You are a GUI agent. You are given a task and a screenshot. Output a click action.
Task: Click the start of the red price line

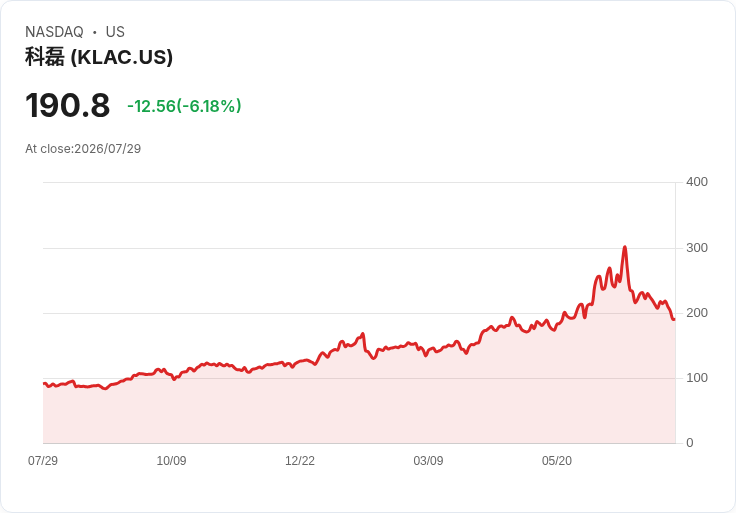44,383
